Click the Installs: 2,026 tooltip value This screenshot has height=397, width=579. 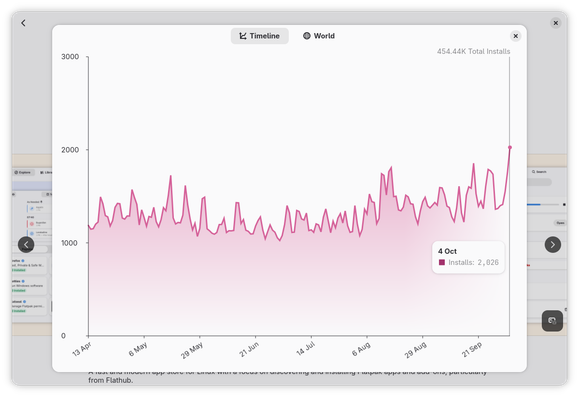point(473,262)
